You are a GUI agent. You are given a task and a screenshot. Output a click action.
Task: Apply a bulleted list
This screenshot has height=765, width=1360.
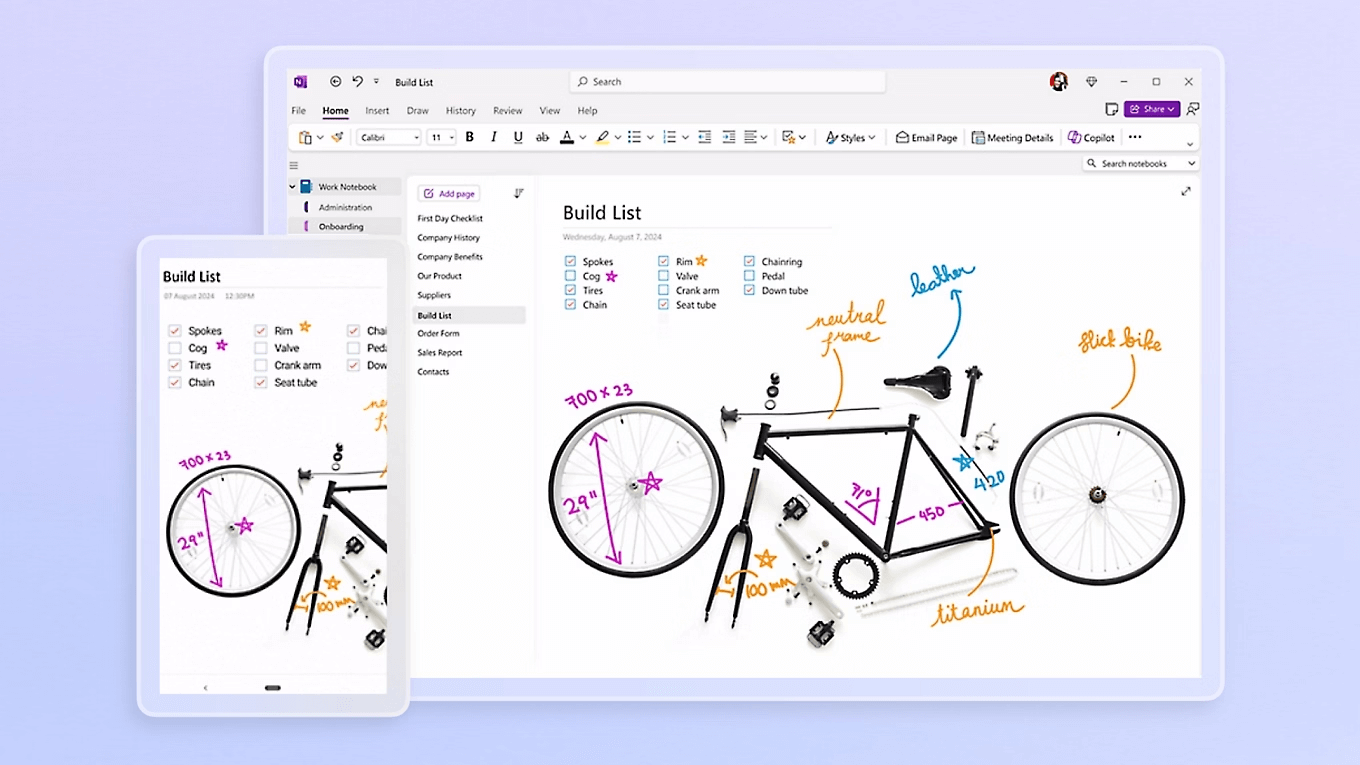click(633, 137)
